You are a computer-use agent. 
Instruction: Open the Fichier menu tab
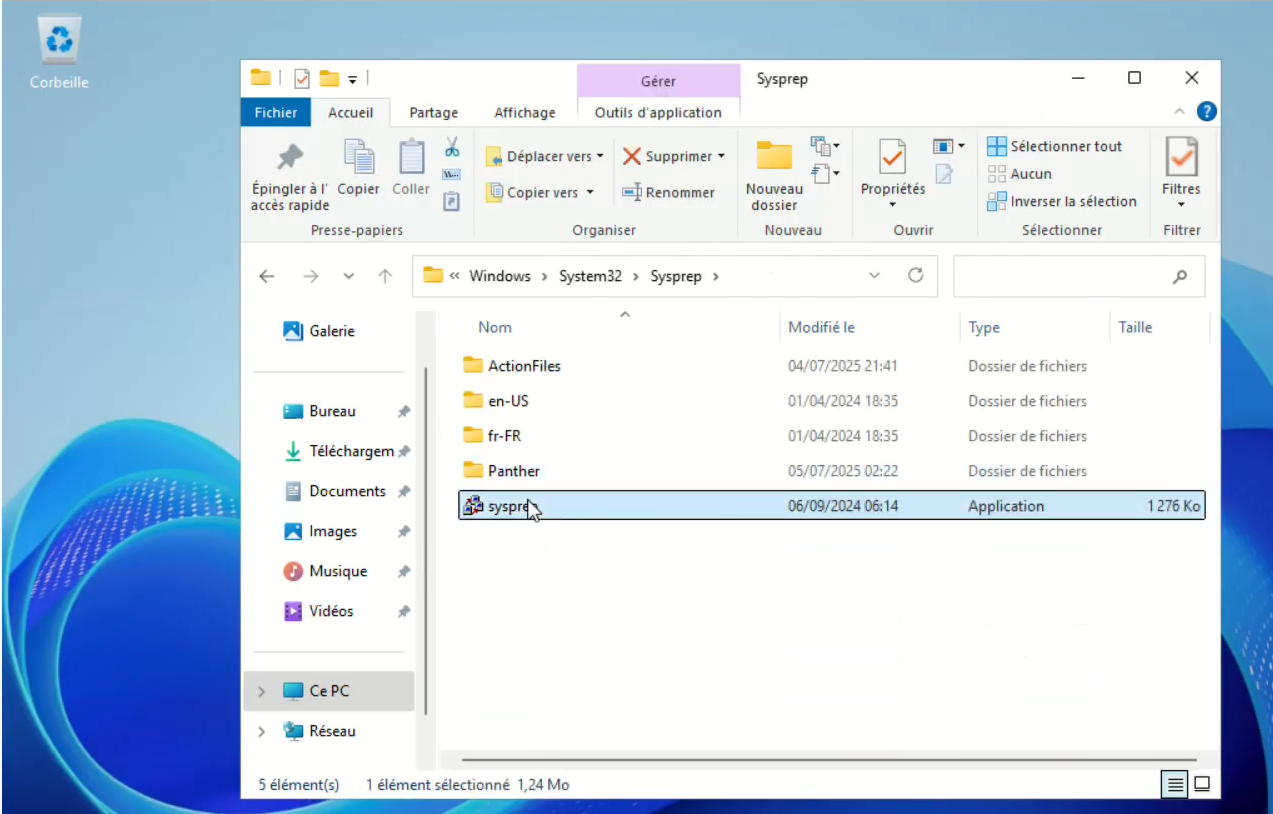(275, 112)
